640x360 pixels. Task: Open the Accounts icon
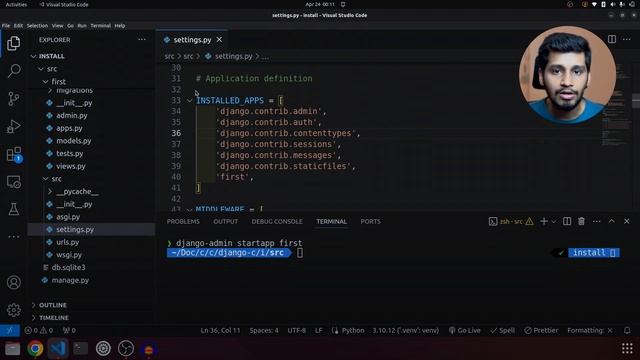13,282
